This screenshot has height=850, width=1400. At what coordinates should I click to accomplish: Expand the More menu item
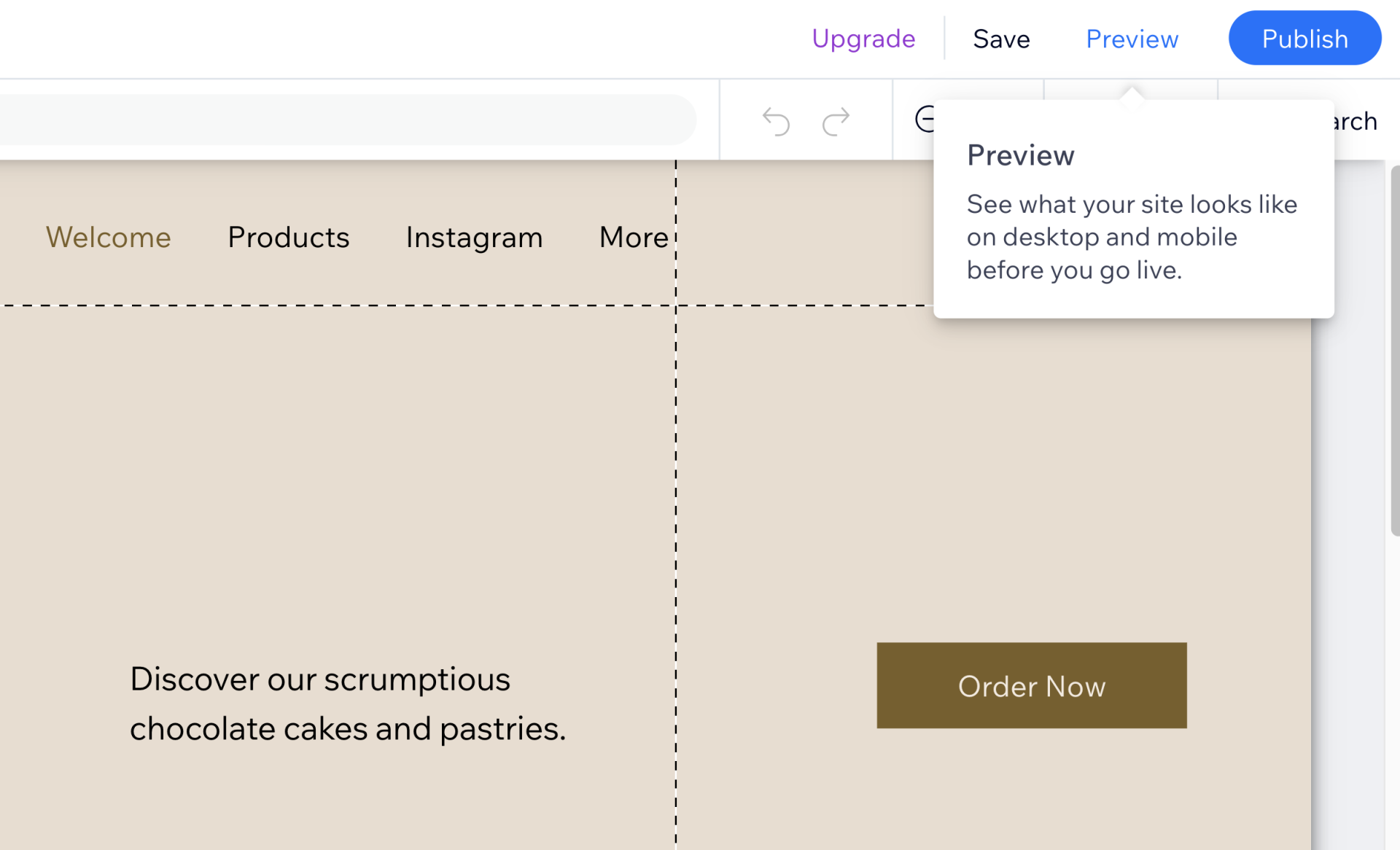tap(633, 237)
